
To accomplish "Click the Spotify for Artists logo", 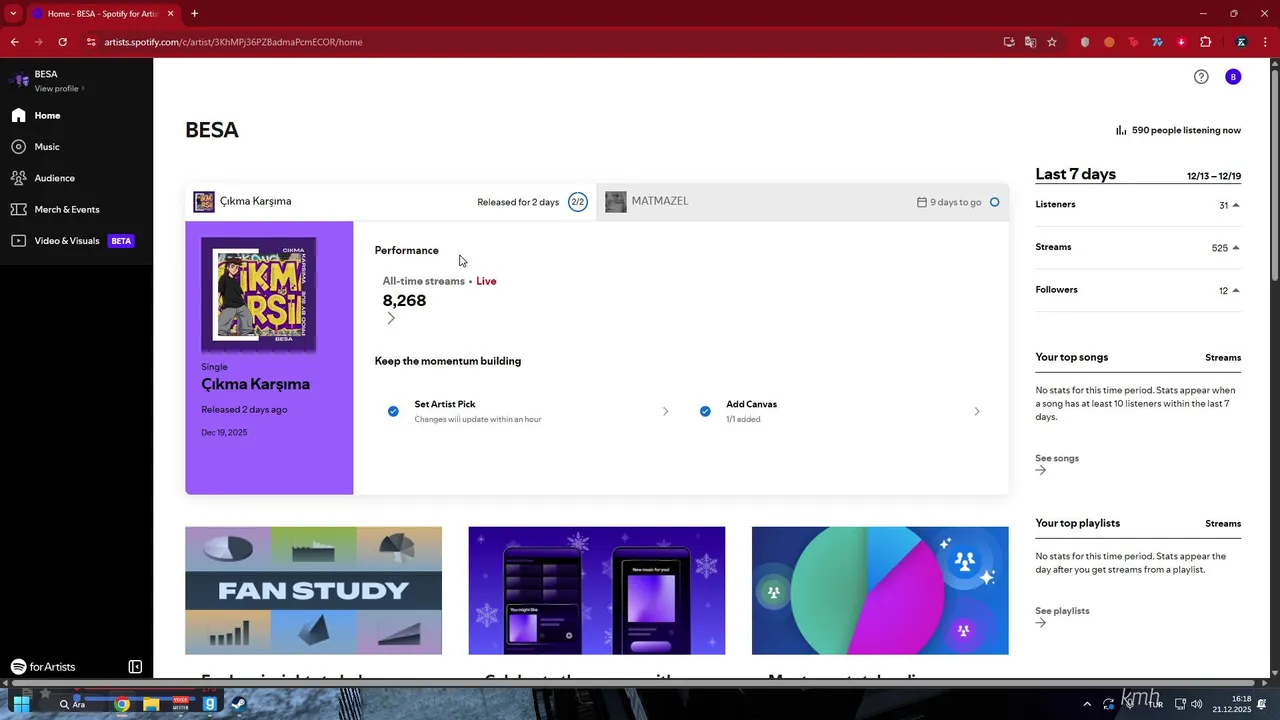I will [43, 667].
